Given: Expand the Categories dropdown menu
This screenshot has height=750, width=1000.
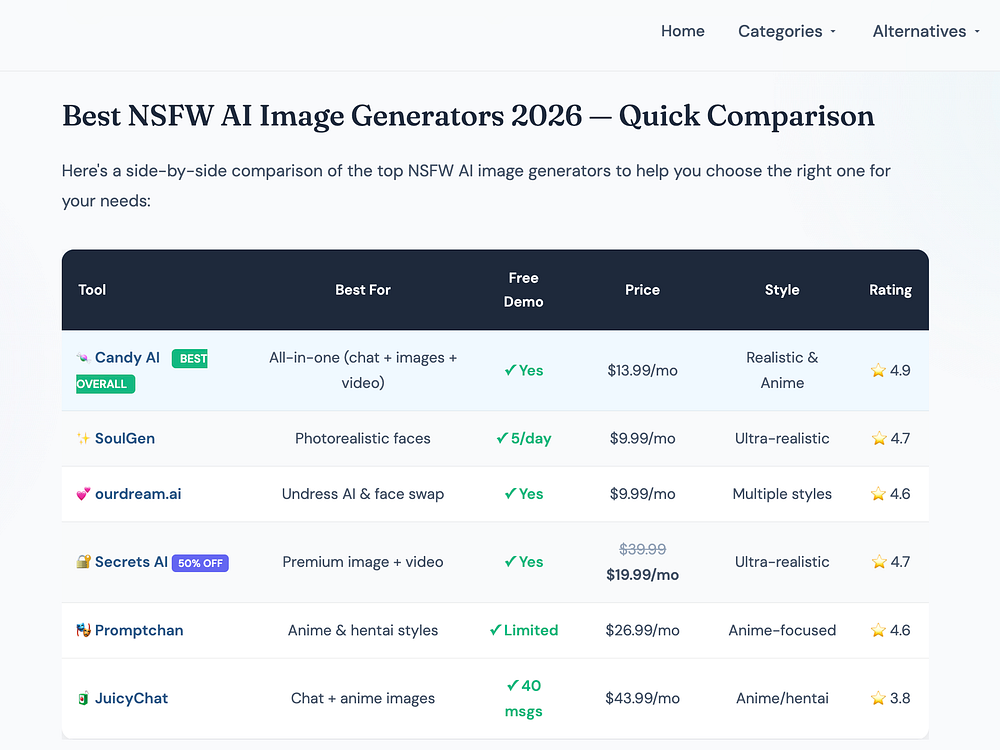Looking at the screenshot, I should pos(786,31).
